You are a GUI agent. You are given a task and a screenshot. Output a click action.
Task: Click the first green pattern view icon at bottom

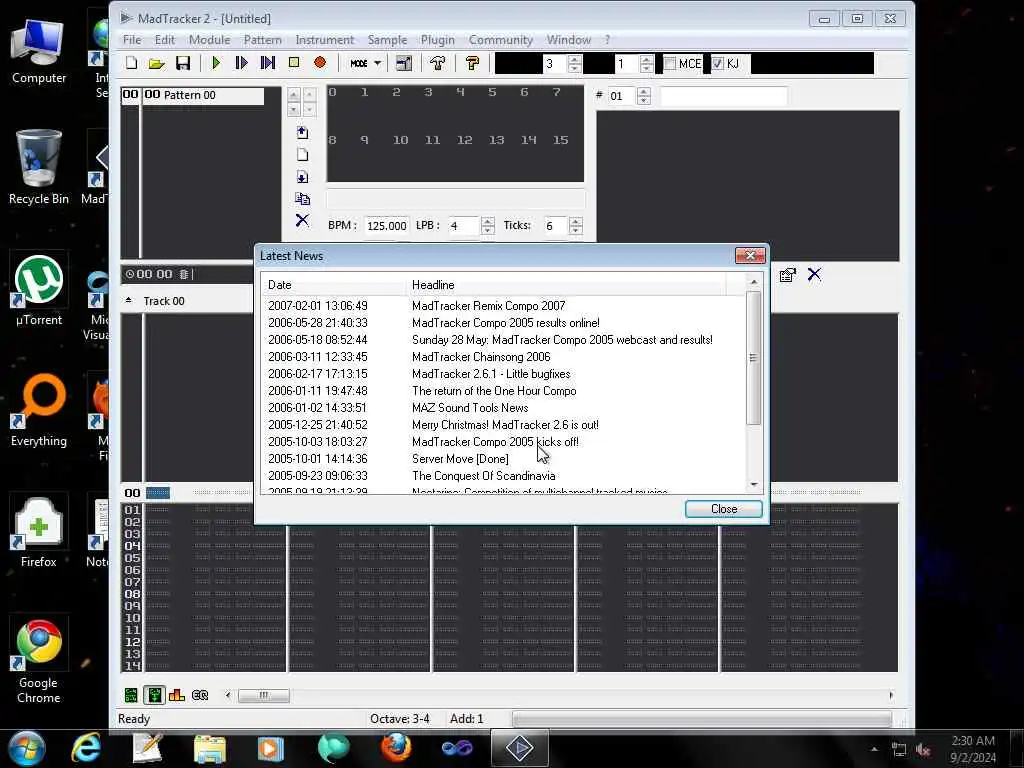pyautogui.click(x=131, y=696)
